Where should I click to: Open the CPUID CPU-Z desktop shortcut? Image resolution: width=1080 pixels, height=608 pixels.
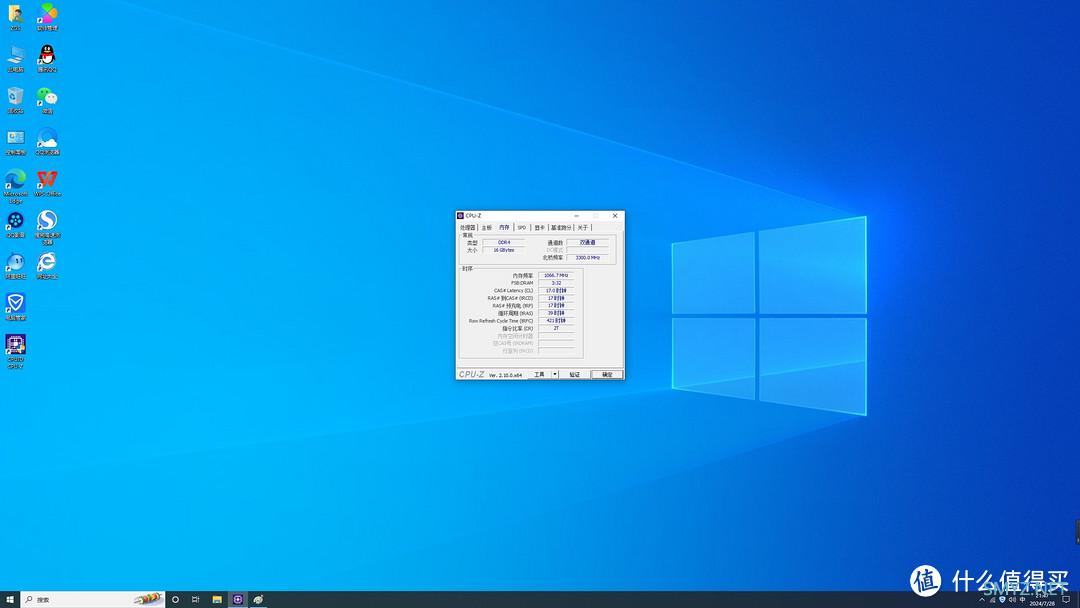15,351
